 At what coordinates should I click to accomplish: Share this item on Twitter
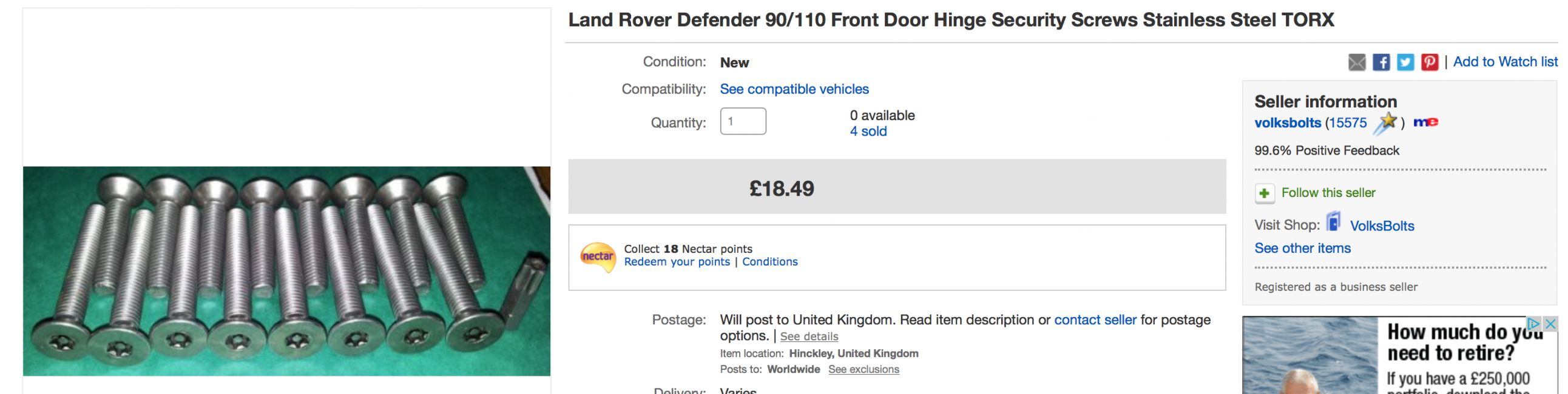click(1405, 62)
